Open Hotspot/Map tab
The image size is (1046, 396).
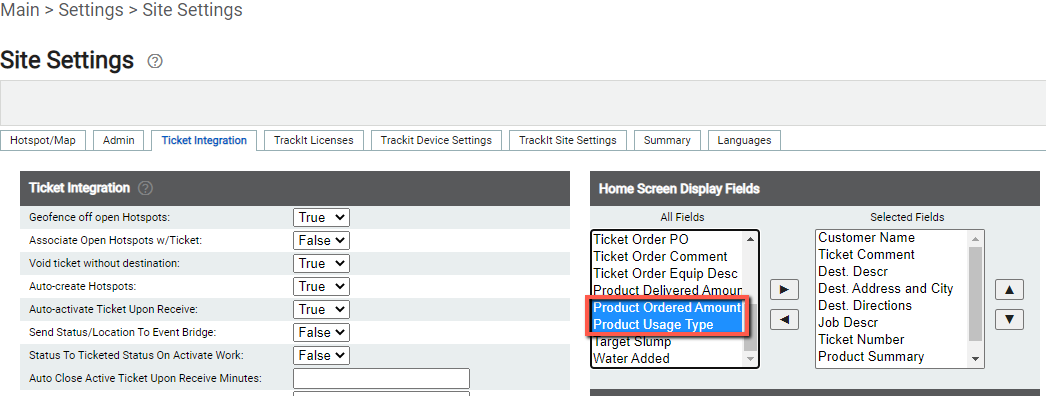coord(43,140)
